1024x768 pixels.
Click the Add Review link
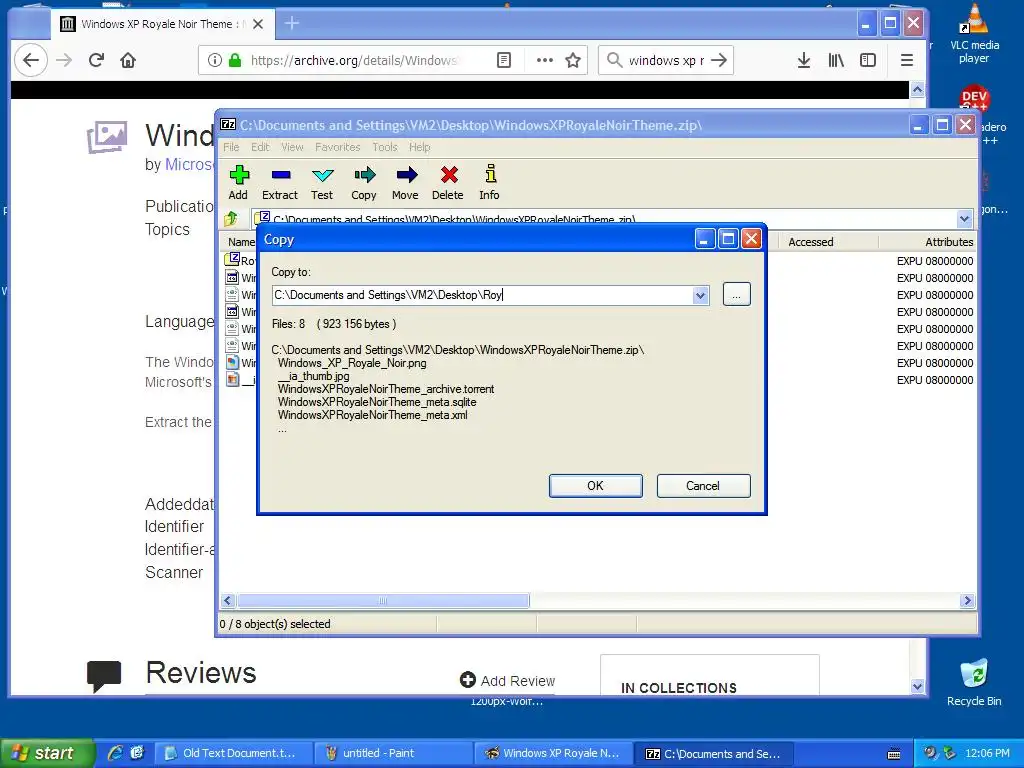pyautogui.click(x=507, y=680)
